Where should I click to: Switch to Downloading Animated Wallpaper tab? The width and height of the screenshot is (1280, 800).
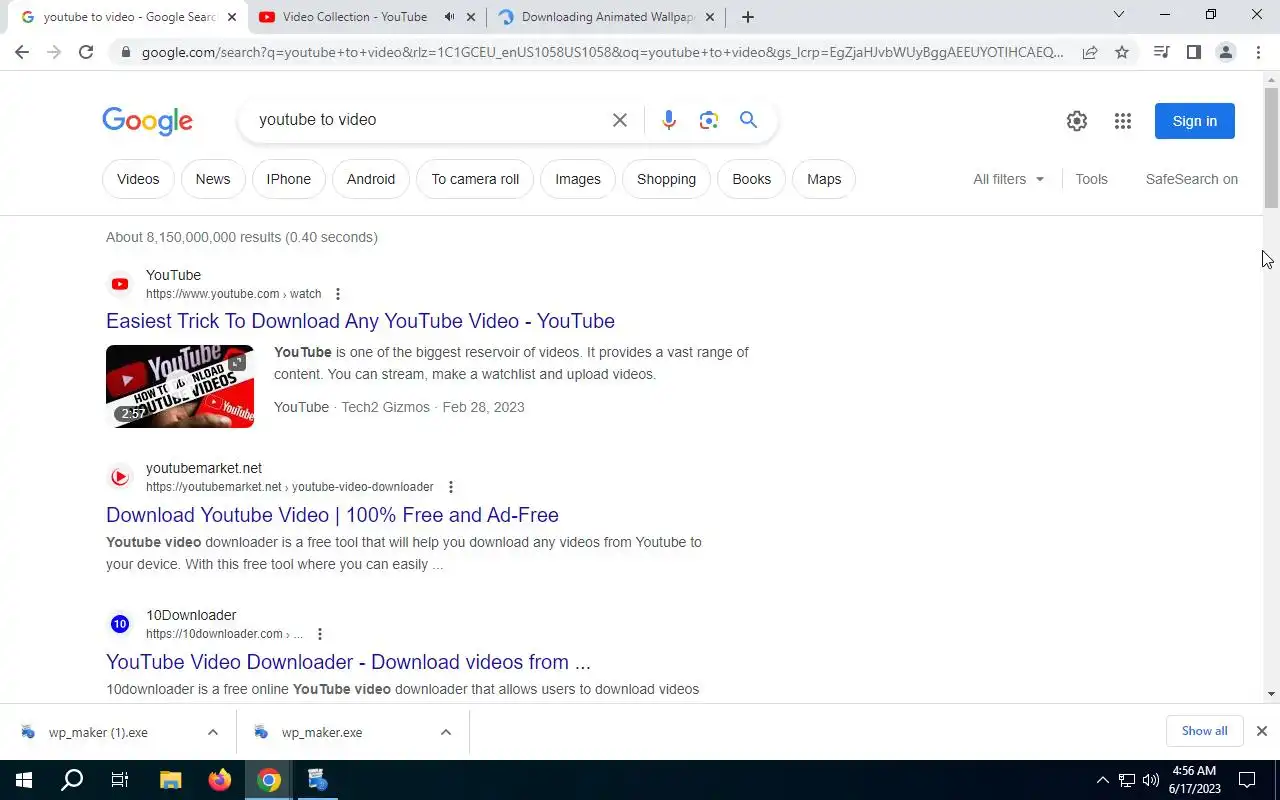pos(608,17)
